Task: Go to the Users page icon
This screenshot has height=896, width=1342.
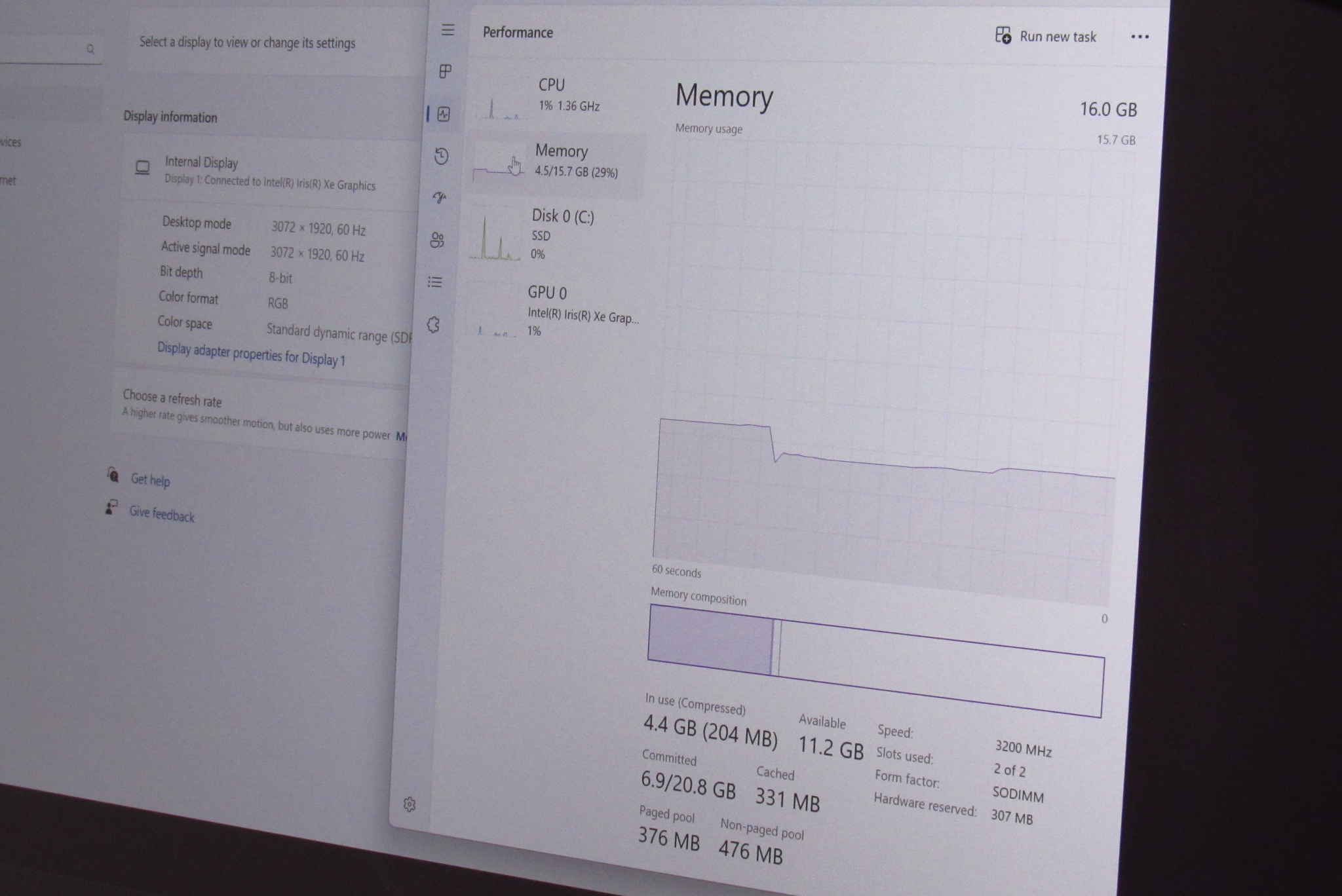Action: [437, 240]
